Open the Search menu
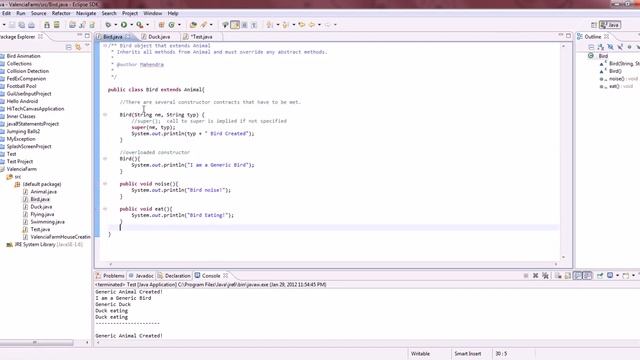The height and width of the screenshot is (360, 640). click(x=109, y=13)
